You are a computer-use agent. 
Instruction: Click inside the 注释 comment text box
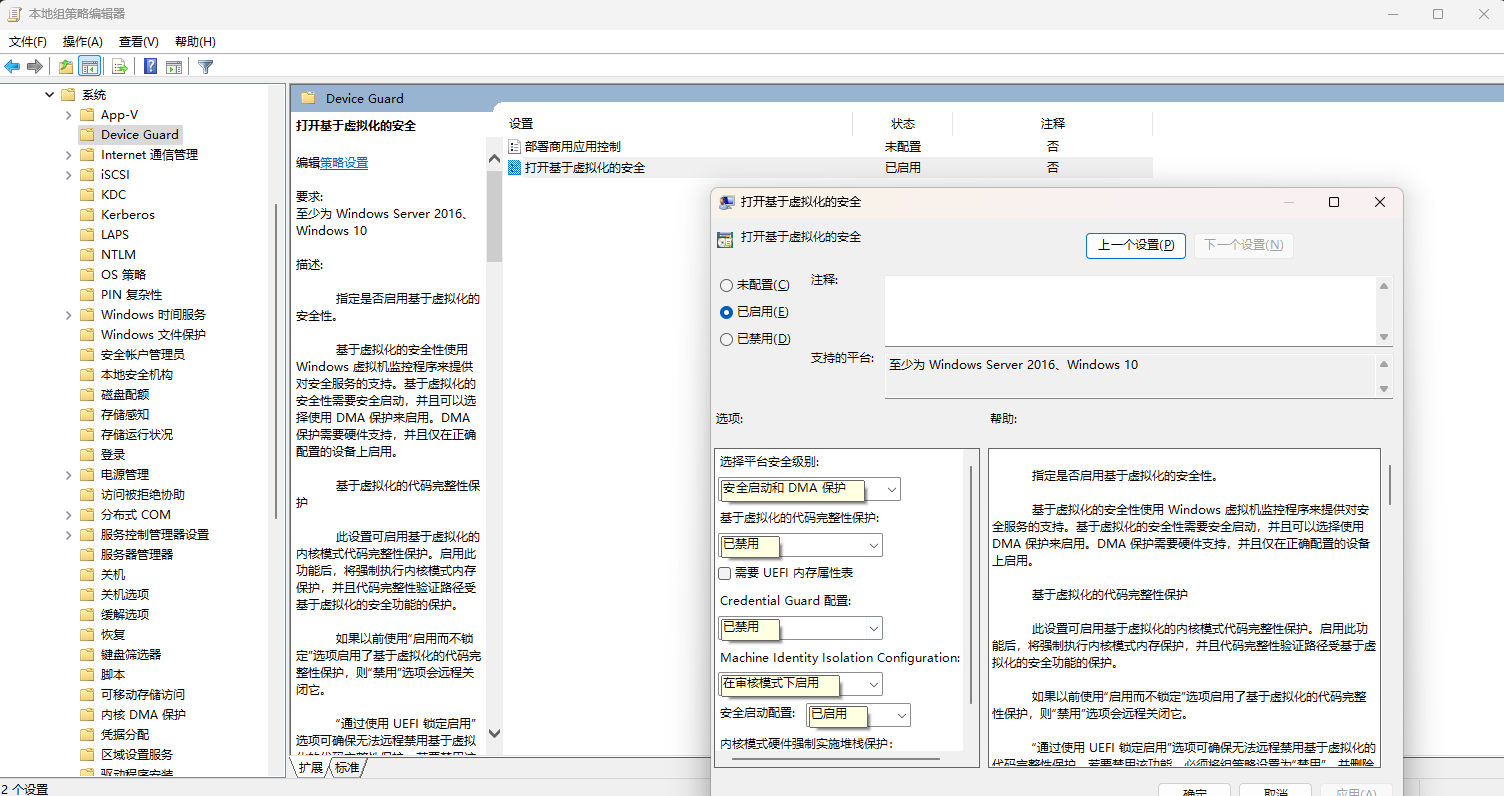coord(1130,310)
